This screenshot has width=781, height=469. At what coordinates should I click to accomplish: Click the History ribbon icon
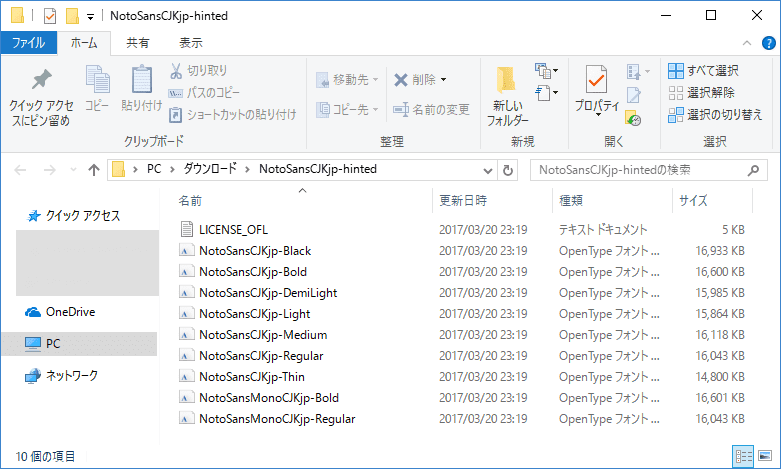point(633,118)
